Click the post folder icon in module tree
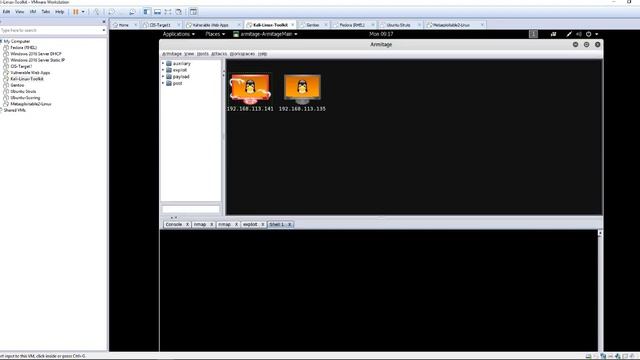This screenshot has width=640, height=360. (169, 83)
